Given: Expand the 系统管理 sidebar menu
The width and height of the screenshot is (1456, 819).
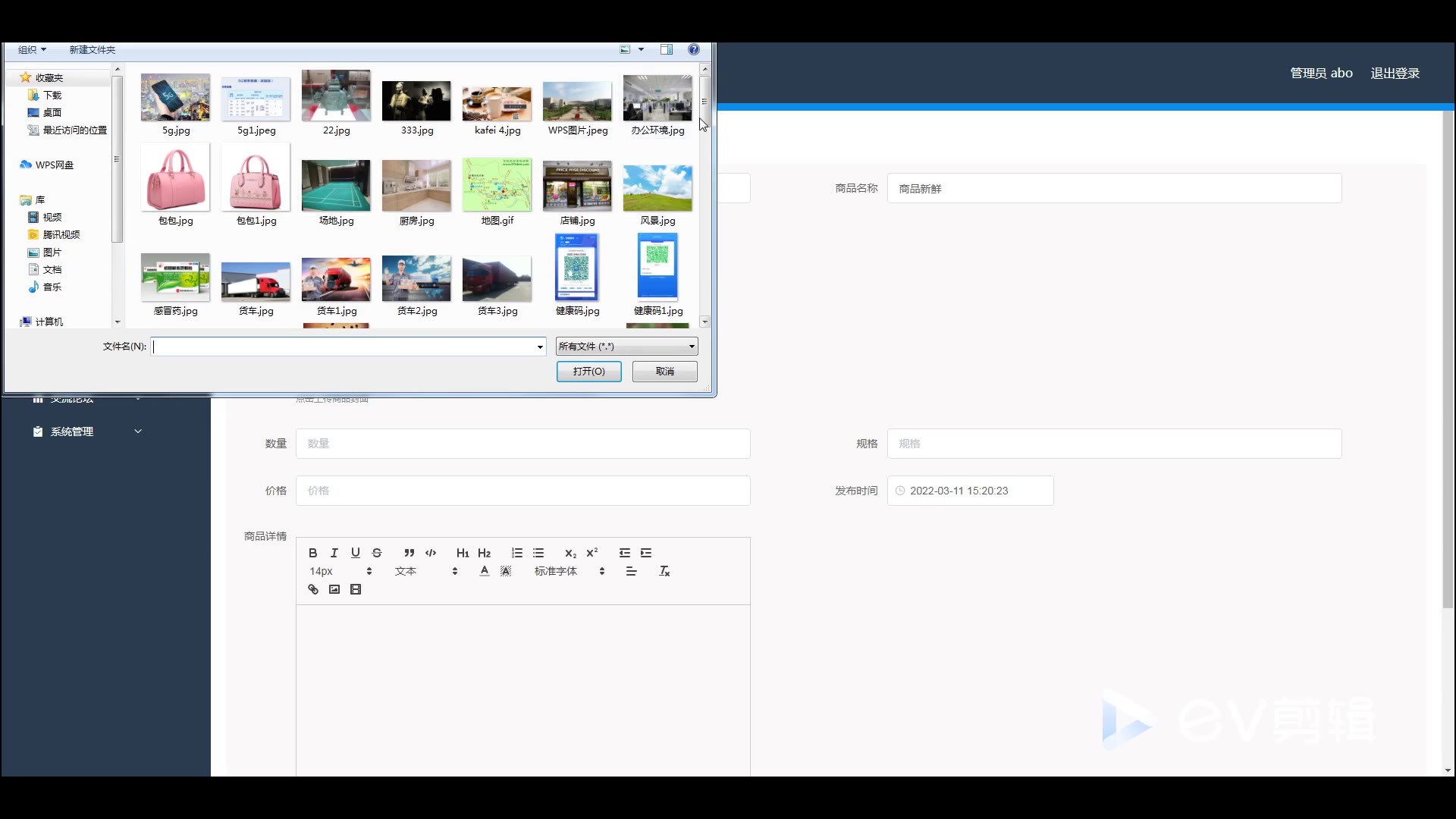Looking at the screenshot, I should click(x=87, y=431).
